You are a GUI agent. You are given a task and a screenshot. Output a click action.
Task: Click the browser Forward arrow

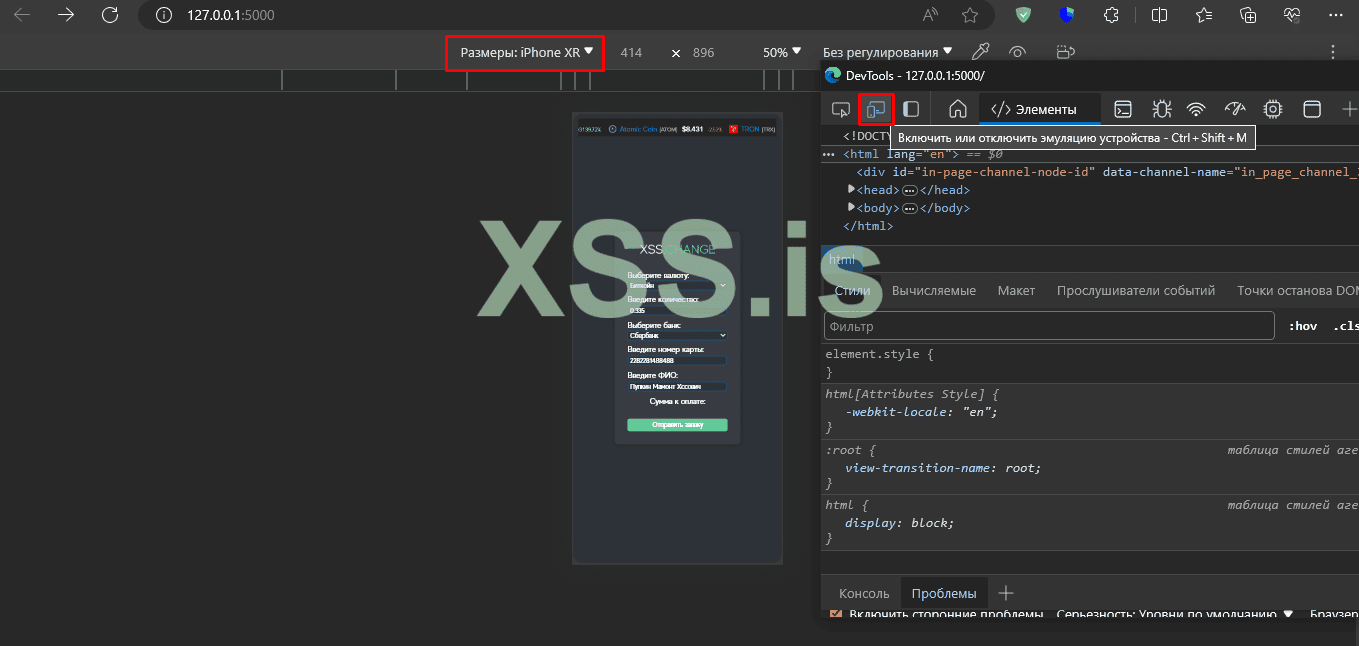[x=66, y=15]
